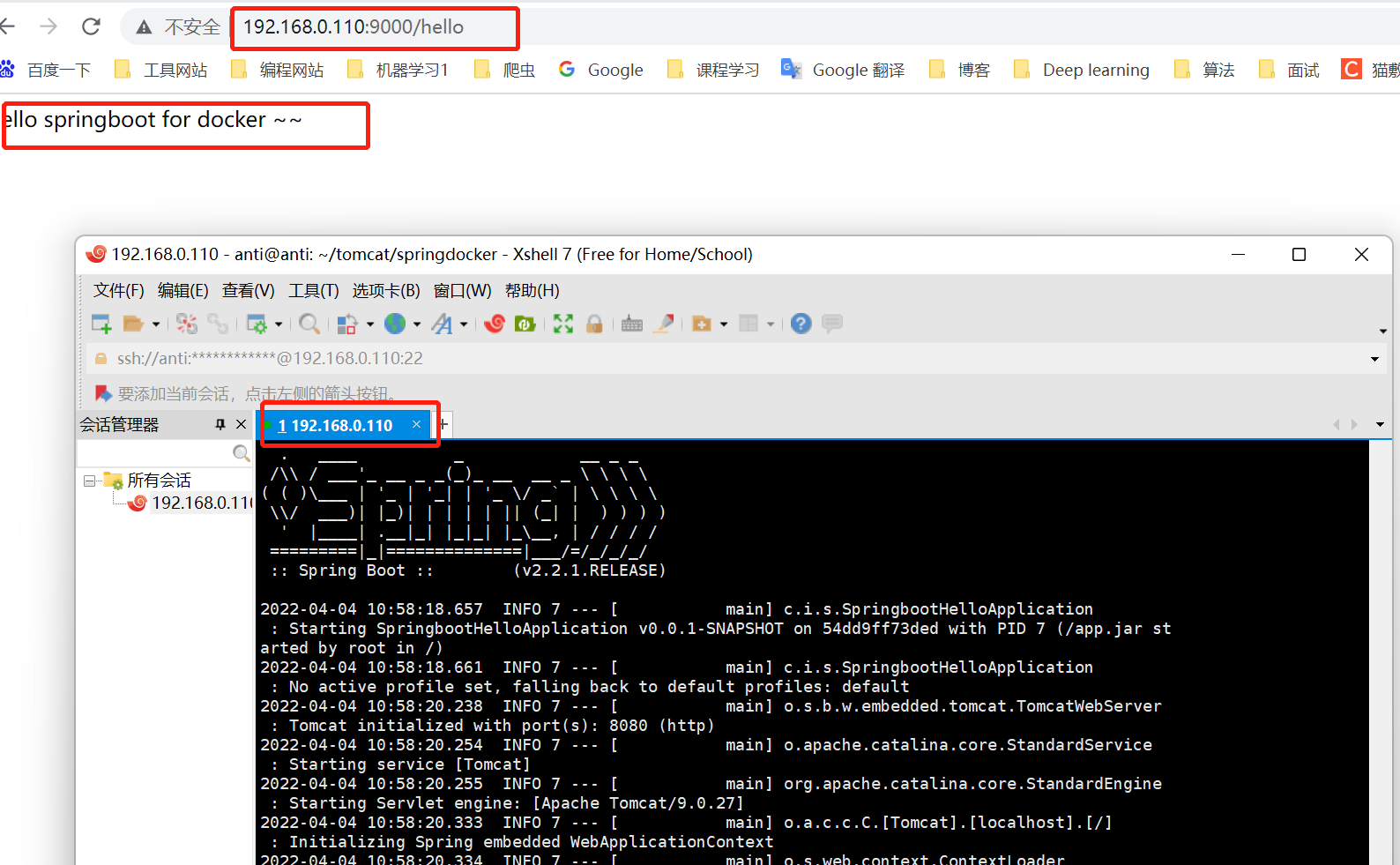Open Deep learning bookmark folder
1400x865 pixels.
(1082, 70)
